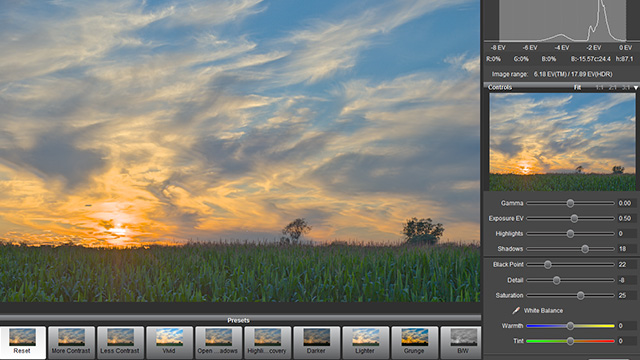Viewport: 640px width, 360px height.
Task: Collapse the Controls panel arrow
Action: pos(636,88)
